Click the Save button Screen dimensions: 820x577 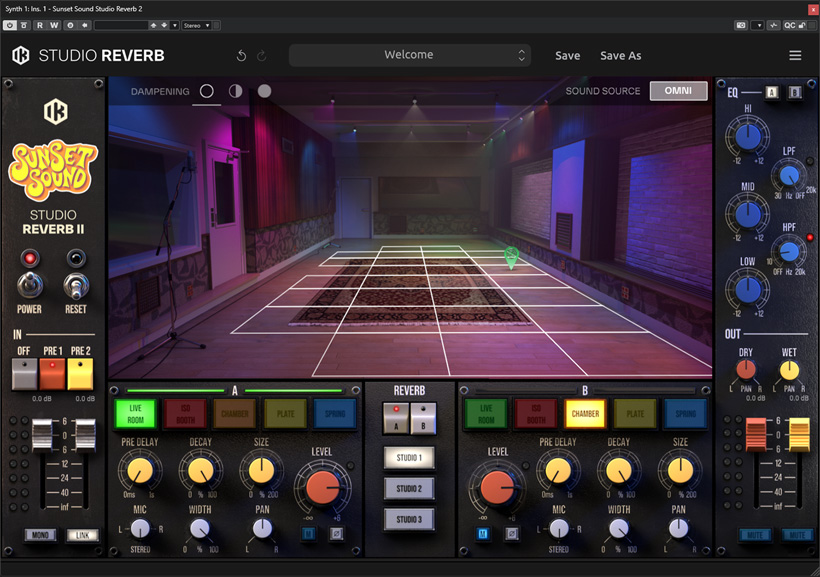point(567,55)
